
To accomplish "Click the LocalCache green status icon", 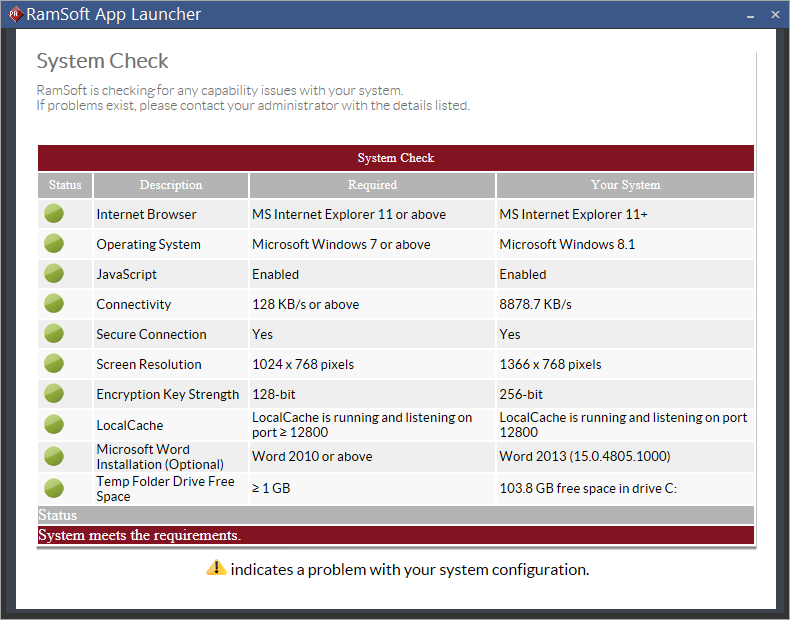I will click(54, 424).
